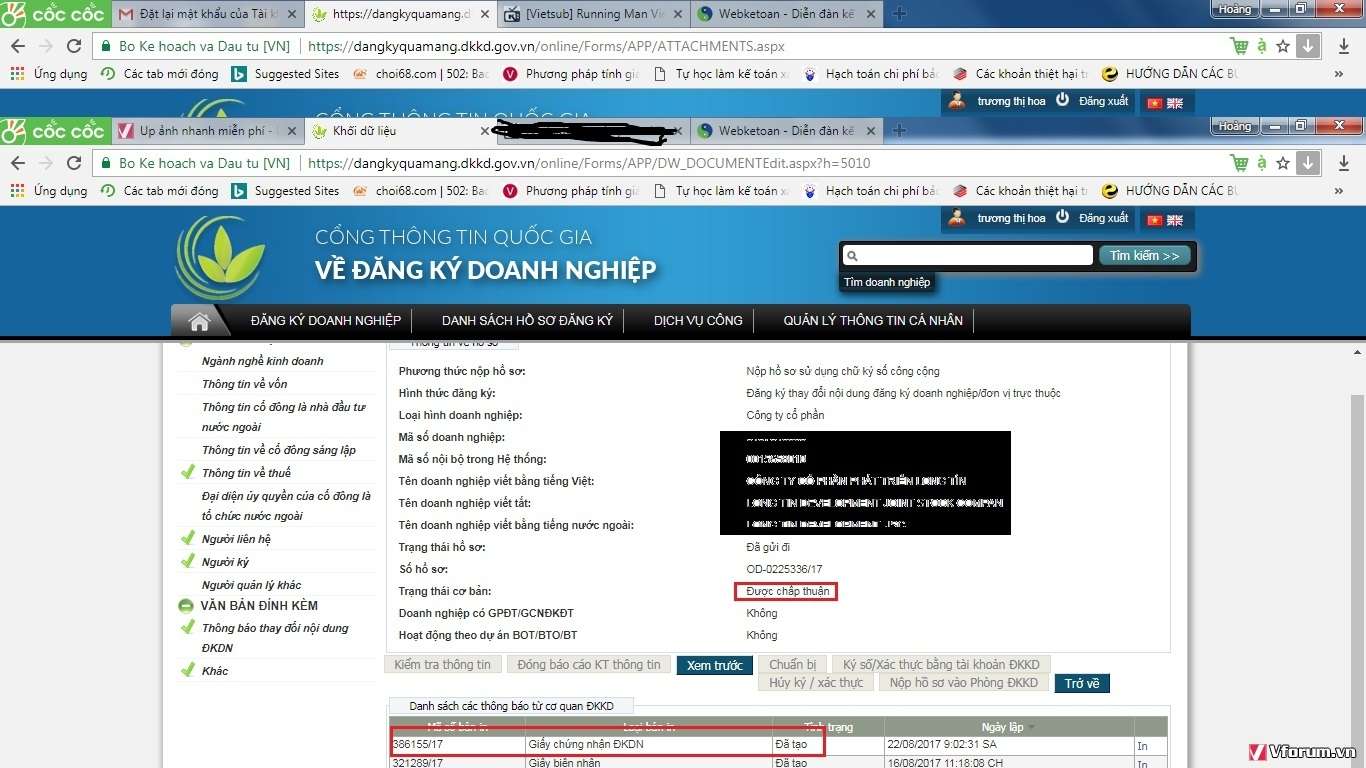The image size is (1366, 768).
Task: Open the DỊCH VỤ CÔNG menu
Action: point(698,321)
